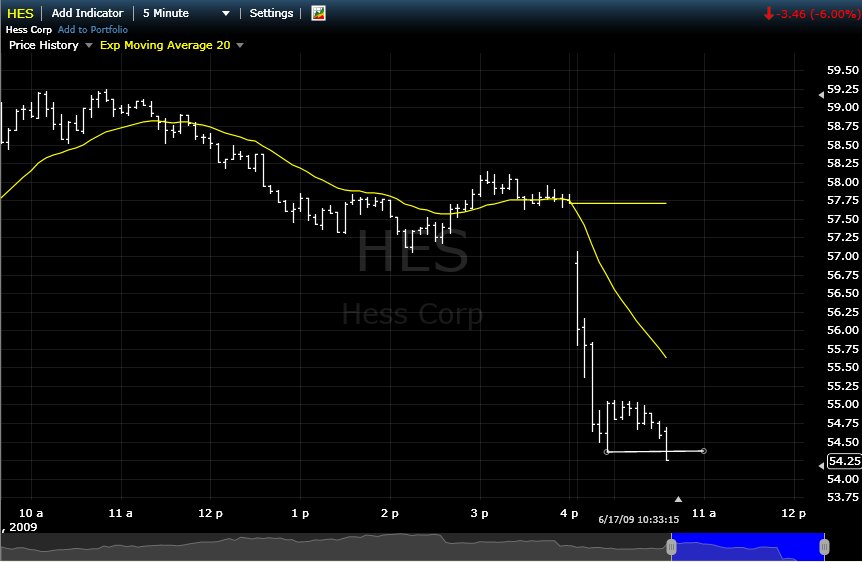The image size is (862, 562).
Task: Click the Hess Corp company name
Action: 29,30
